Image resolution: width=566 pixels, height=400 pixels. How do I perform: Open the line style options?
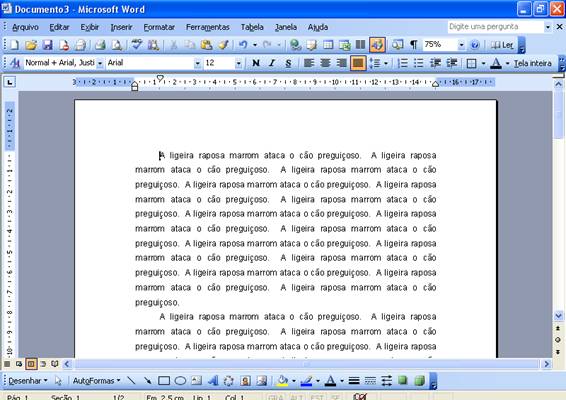point(354,381)
